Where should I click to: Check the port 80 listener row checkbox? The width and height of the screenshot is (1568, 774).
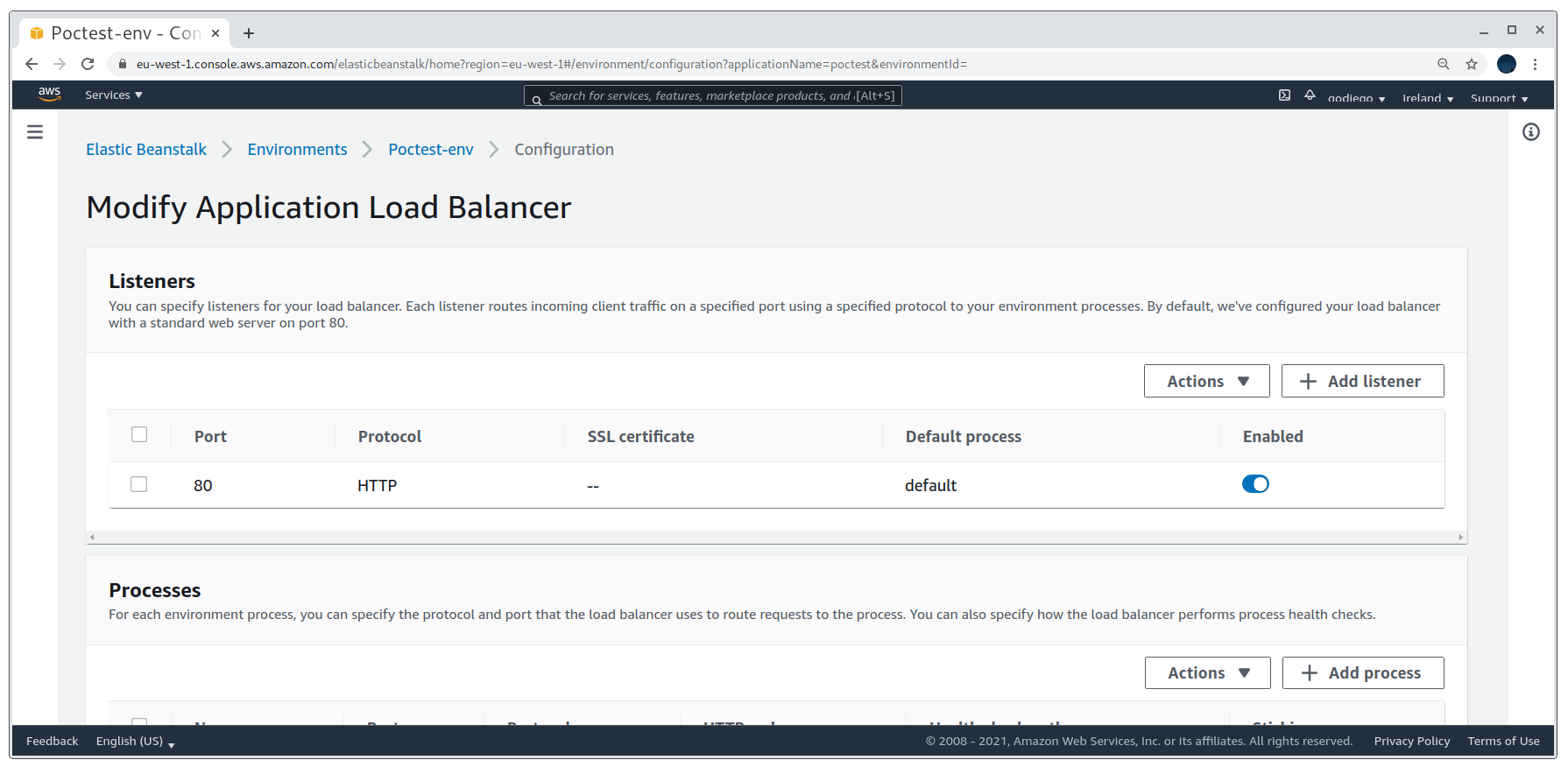[x=139, y=484]
